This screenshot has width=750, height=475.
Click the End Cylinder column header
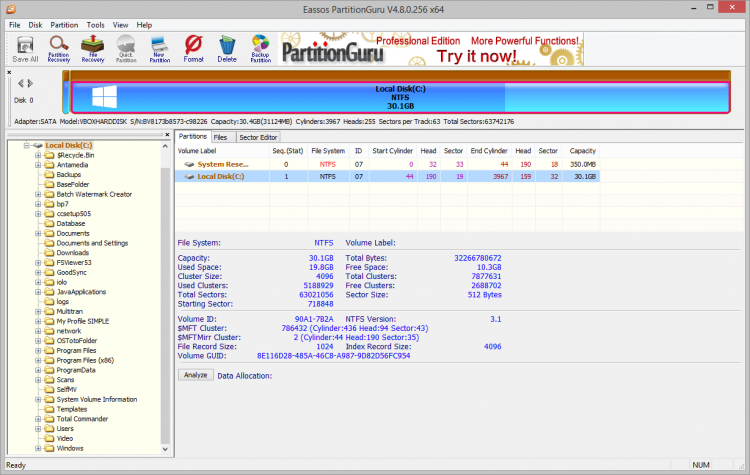pos(489,151)
